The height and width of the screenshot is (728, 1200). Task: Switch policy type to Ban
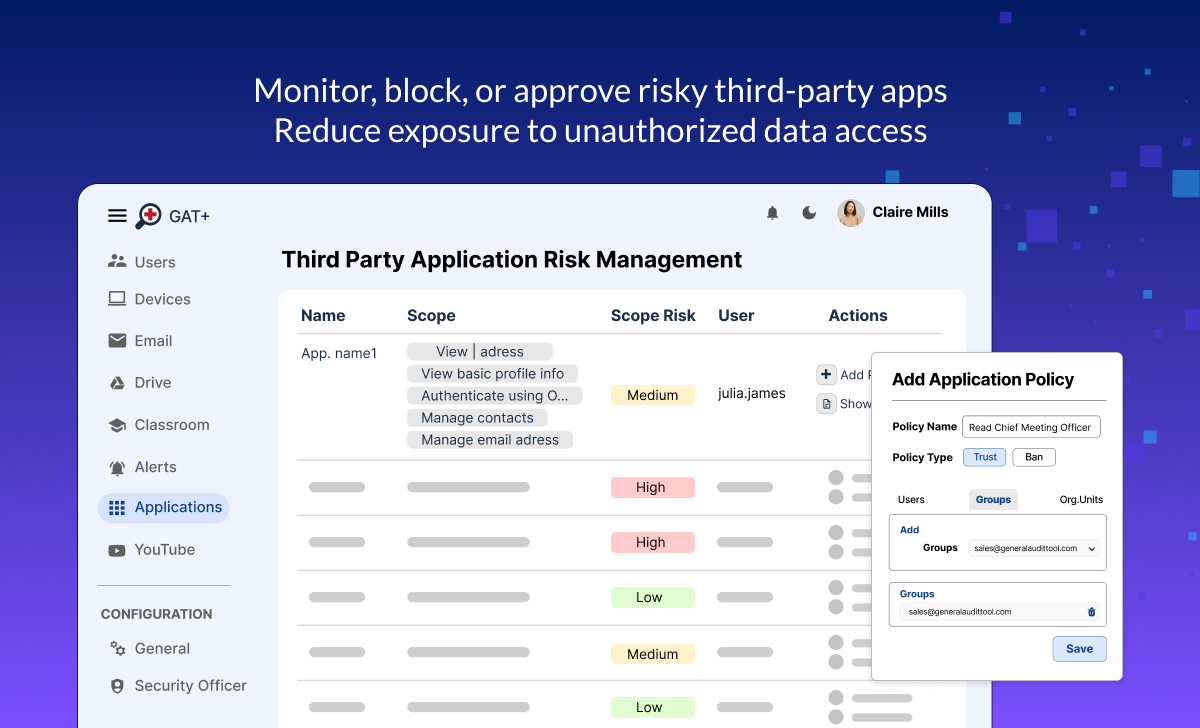[x=1033, y=456]
